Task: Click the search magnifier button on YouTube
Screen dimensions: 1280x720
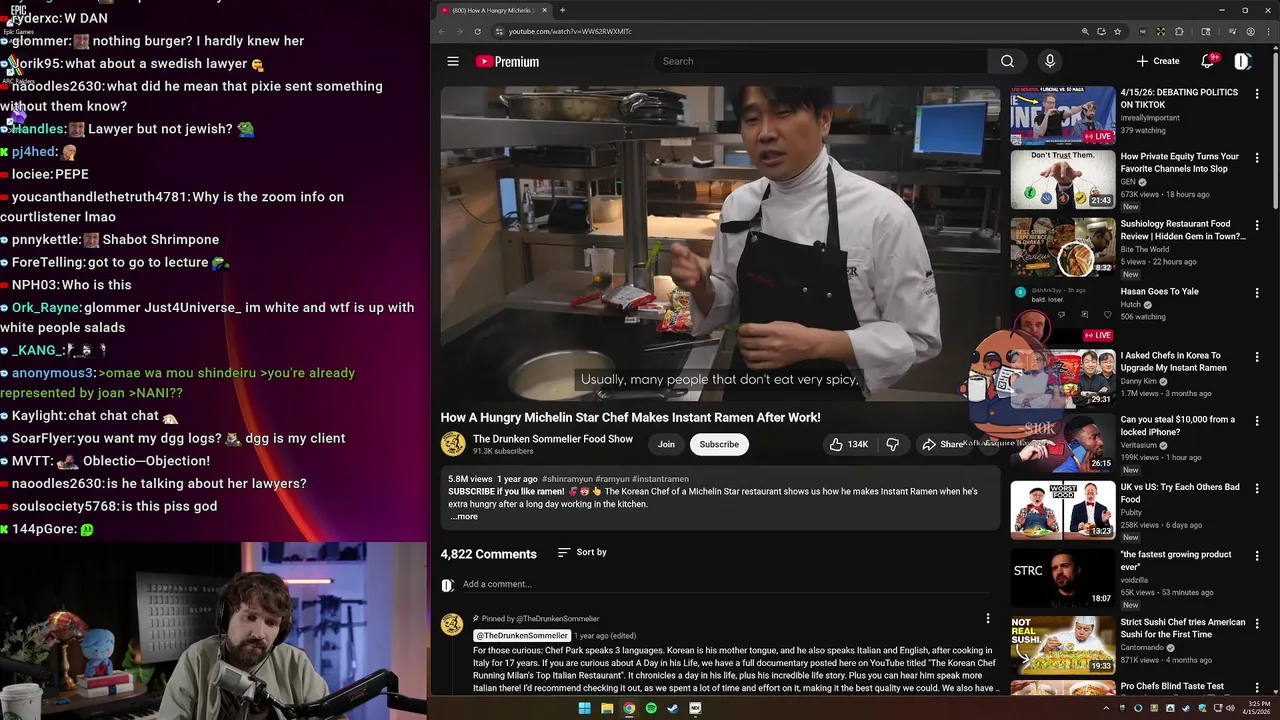Action: 1007,61
